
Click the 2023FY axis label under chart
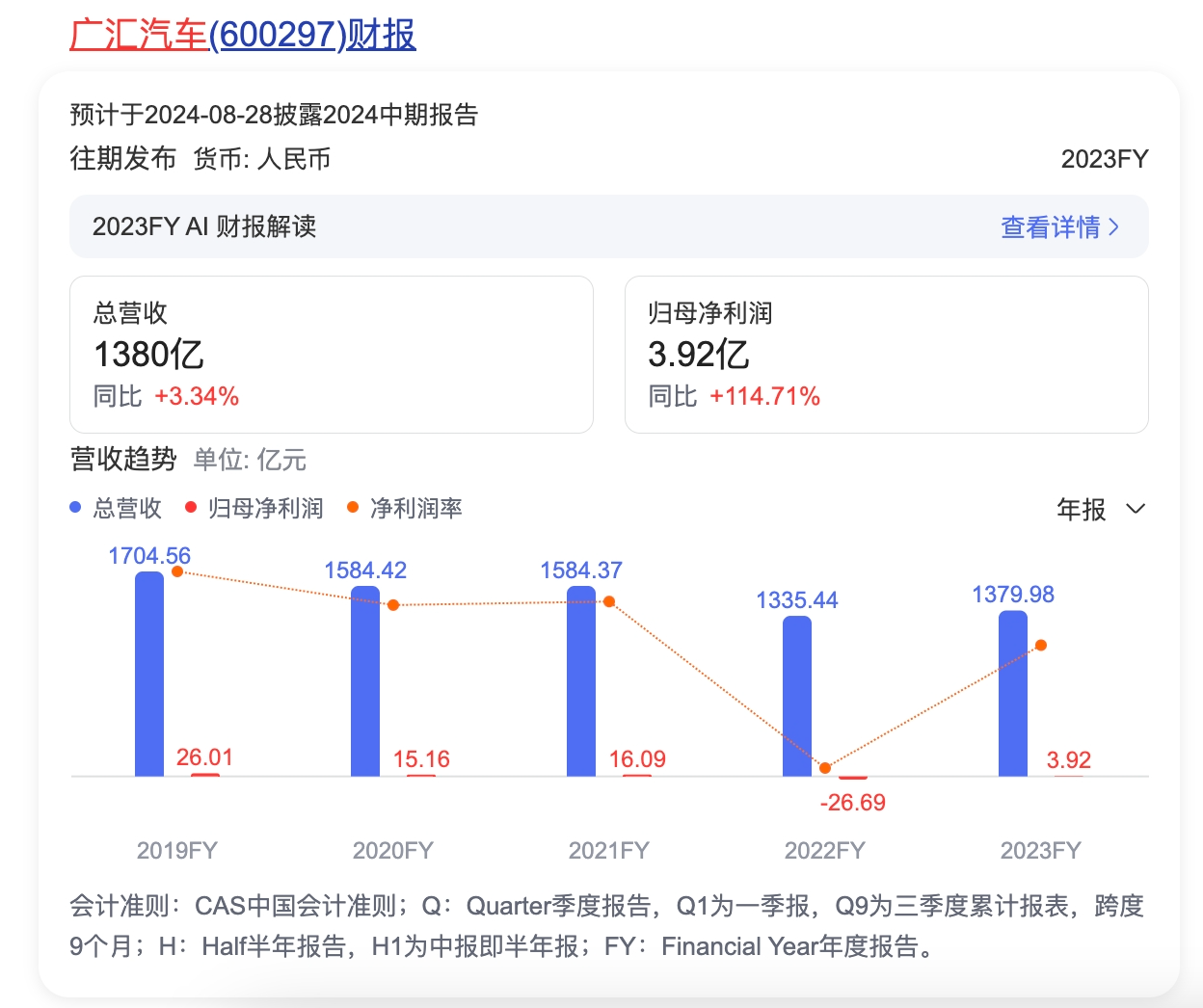click(x=1041, y=850)
